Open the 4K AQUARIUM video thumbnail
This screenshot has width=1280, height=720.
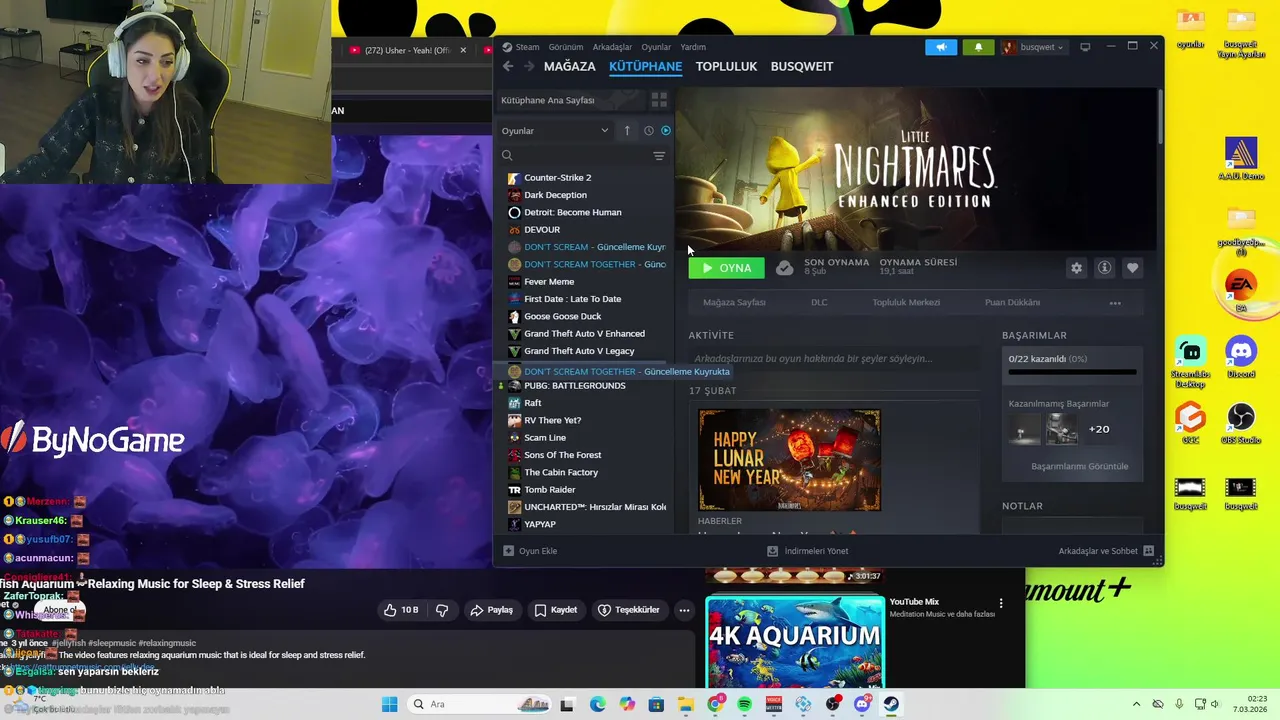795,642
